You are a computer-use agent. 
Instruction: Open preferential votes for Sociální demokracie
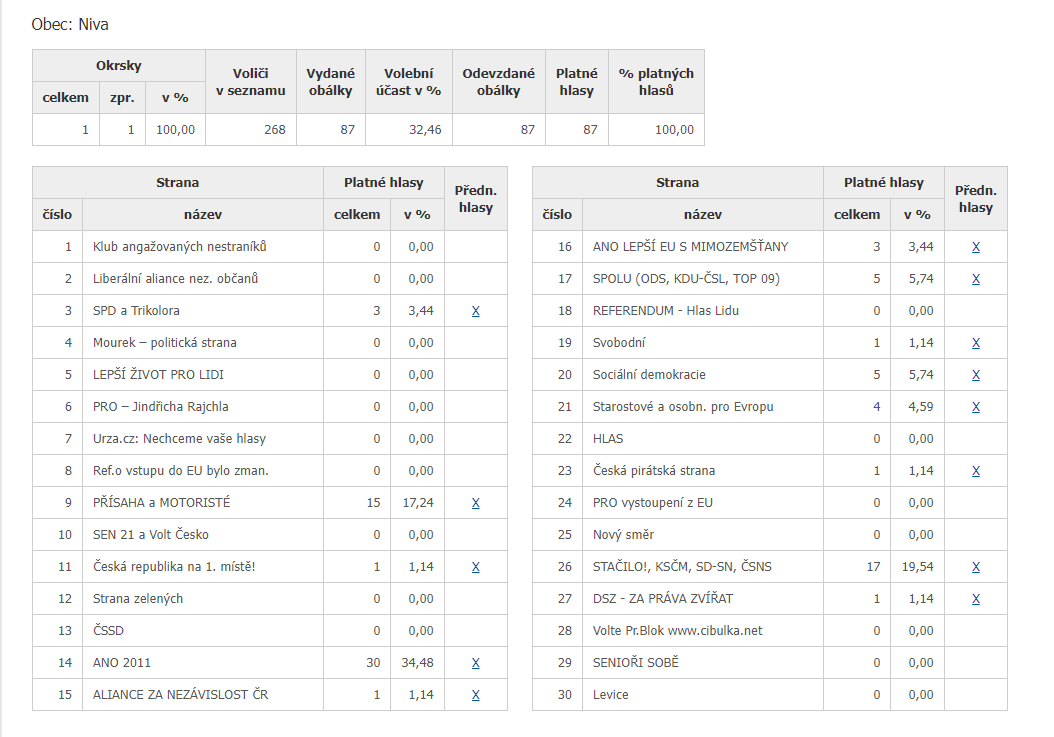pyautogui.click(x=976, y=375)
